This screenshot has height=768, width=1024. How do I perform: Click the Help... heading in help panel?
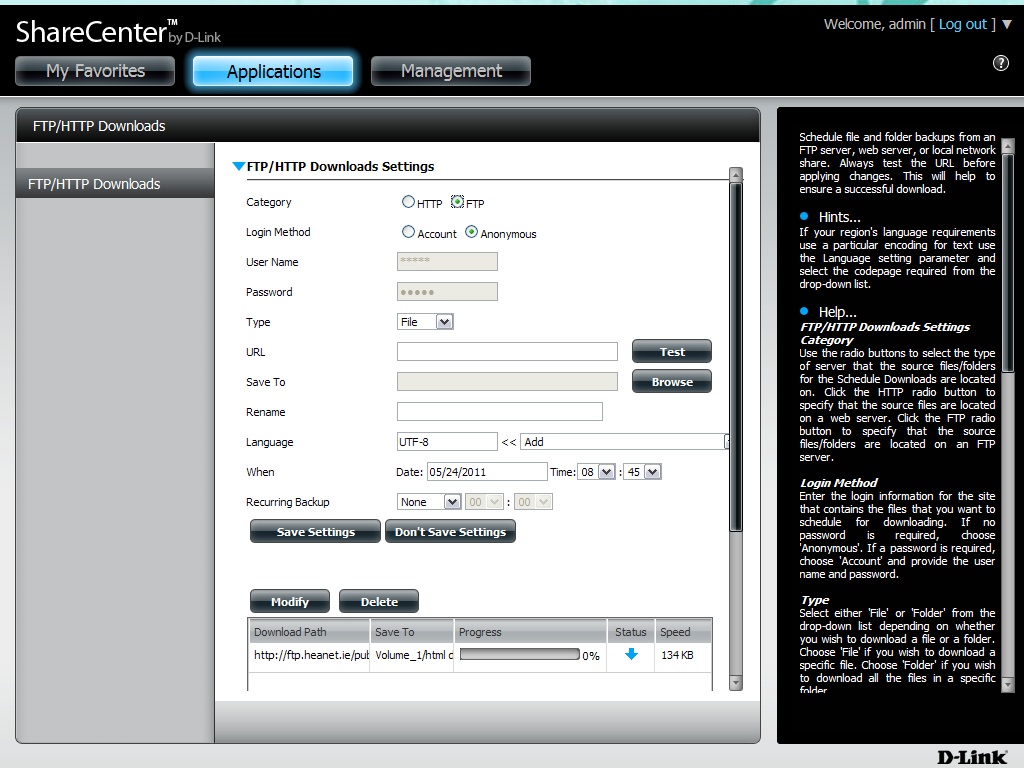coord(837,312)
